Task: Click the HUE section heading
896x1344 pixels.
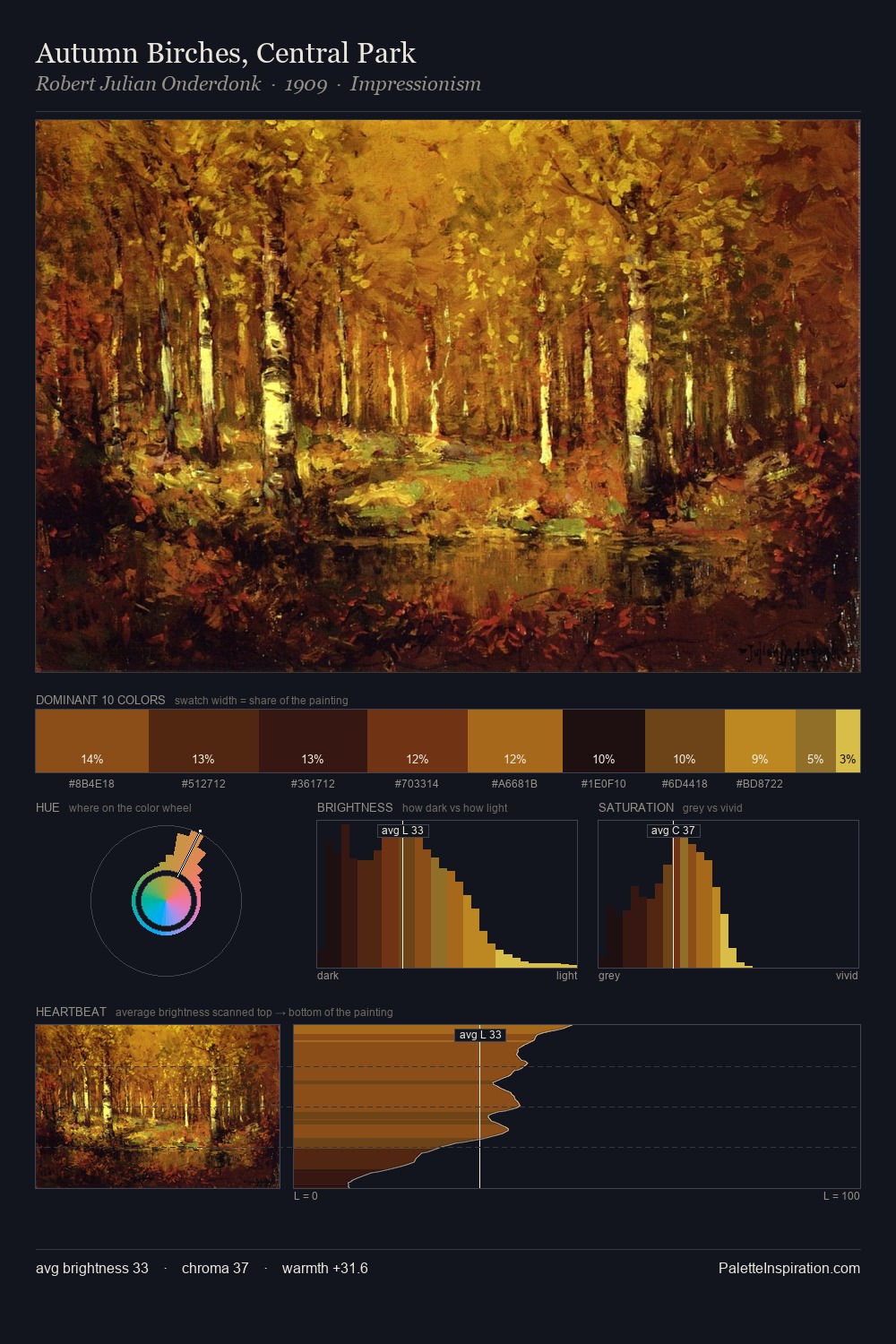Action: click(47, 807)
